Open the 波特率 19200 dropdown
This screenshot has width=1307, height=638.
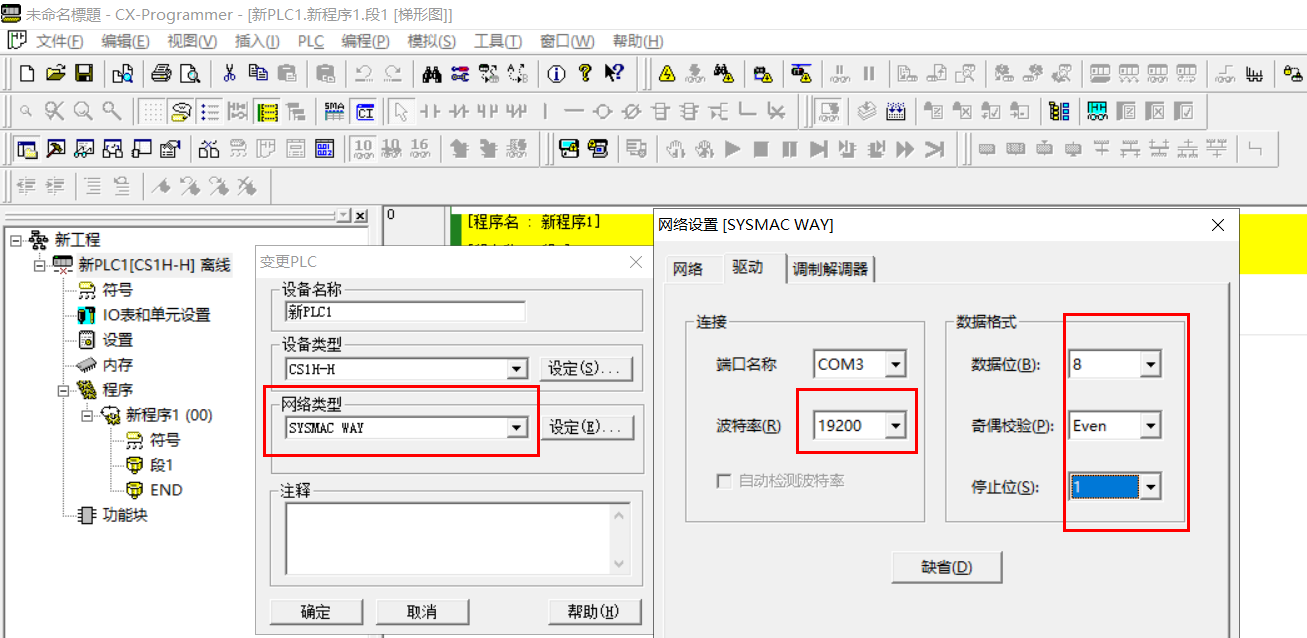[895, 426]
